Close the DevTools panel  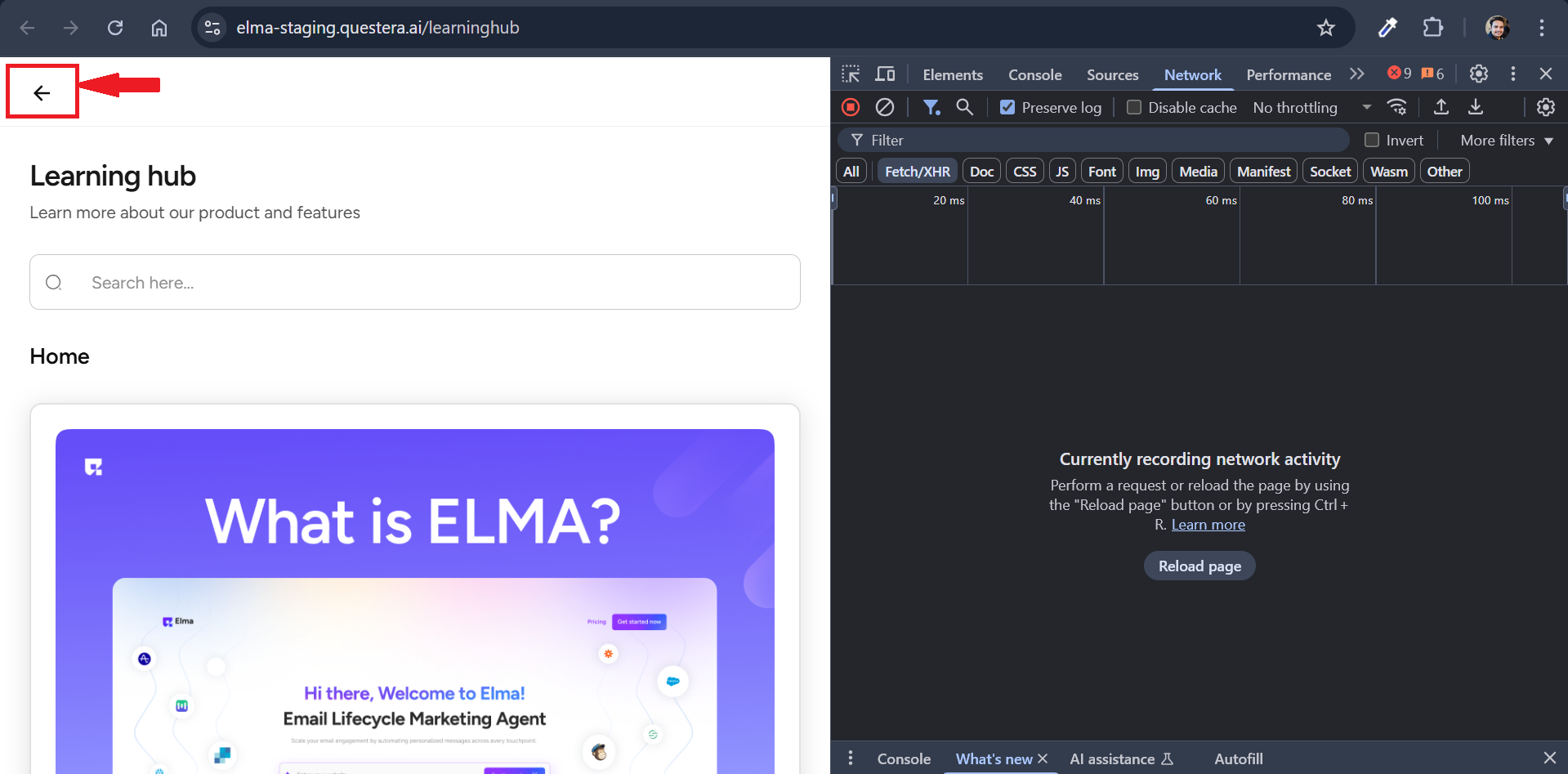pos(1546,74)
